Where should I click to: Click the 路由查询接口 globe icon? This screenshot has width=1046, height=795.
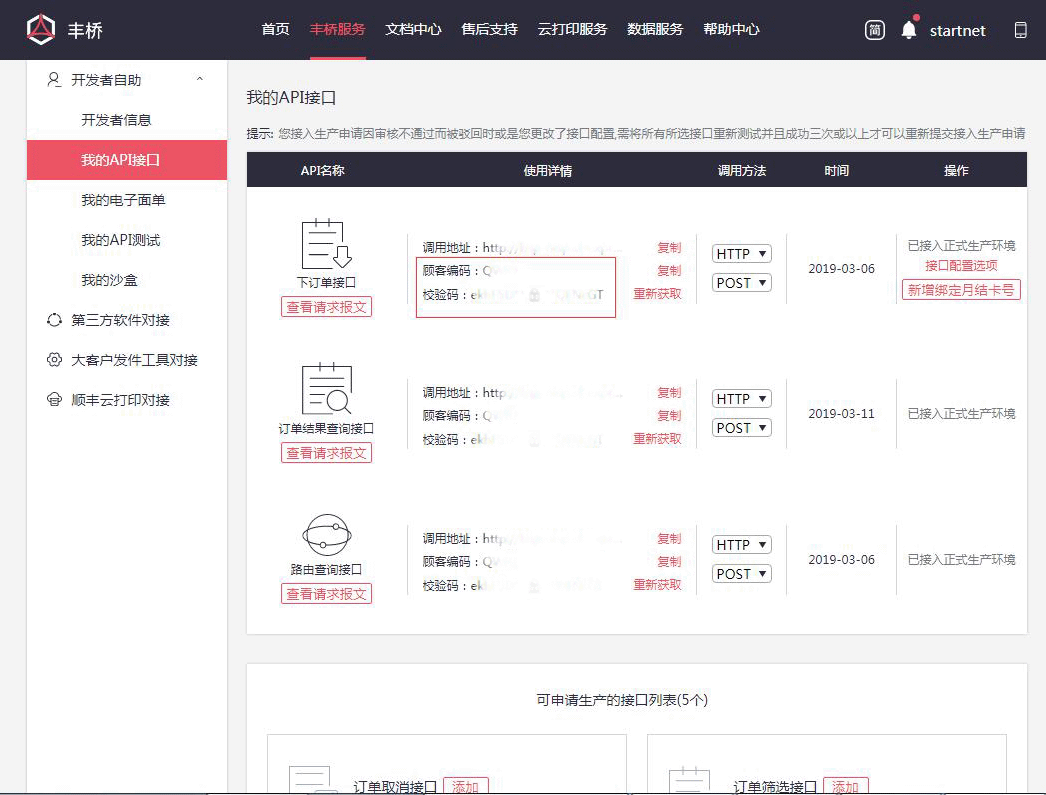coord(326,535)
